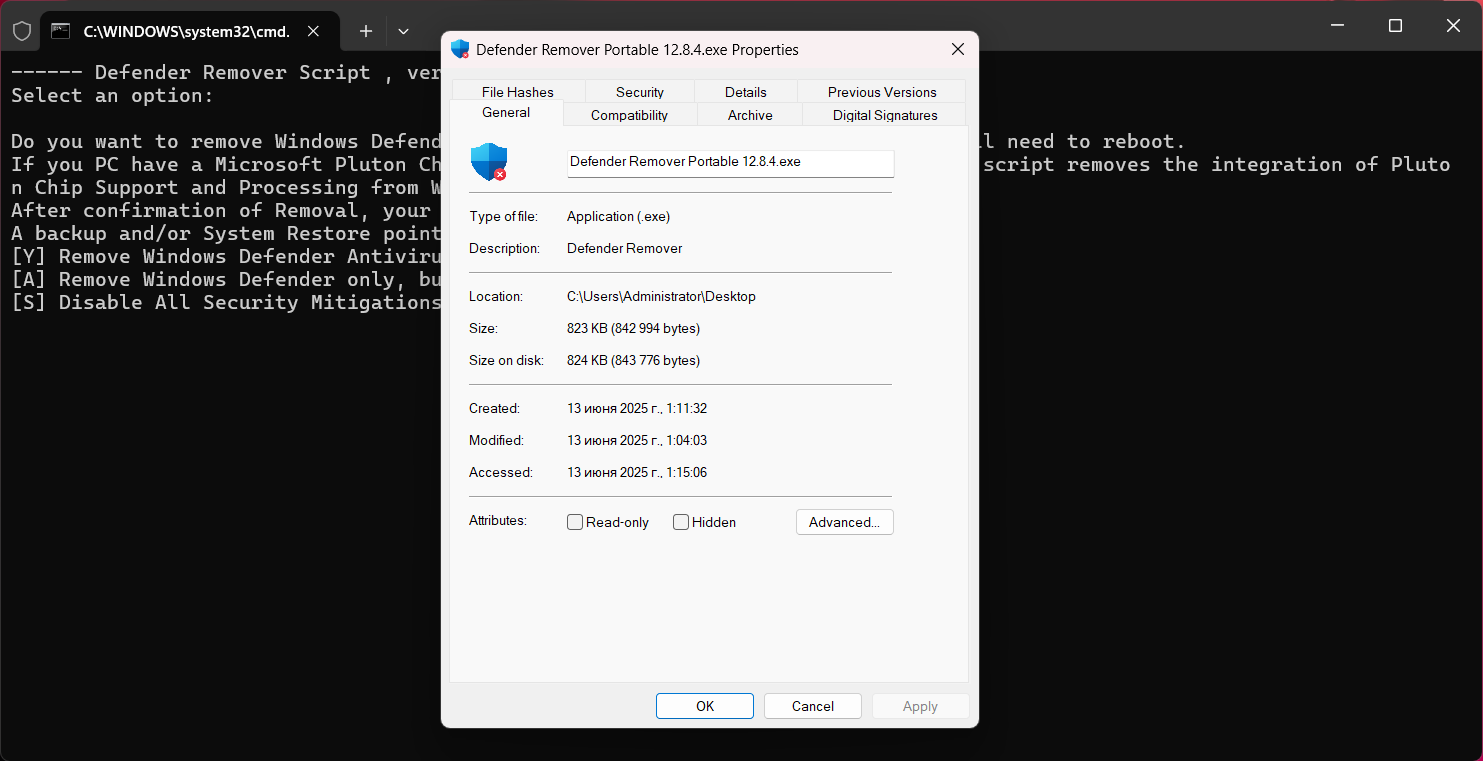Maximize the terminal window
Screen dimensions: 1483x761
(x=1395, y=26)
